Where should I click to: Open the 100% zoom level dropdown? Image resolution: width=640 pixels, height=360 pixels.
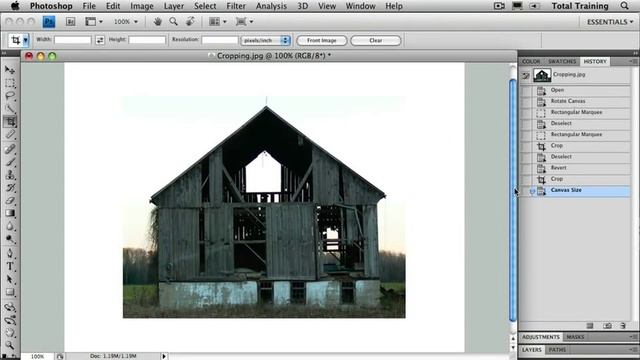(126, 22)
